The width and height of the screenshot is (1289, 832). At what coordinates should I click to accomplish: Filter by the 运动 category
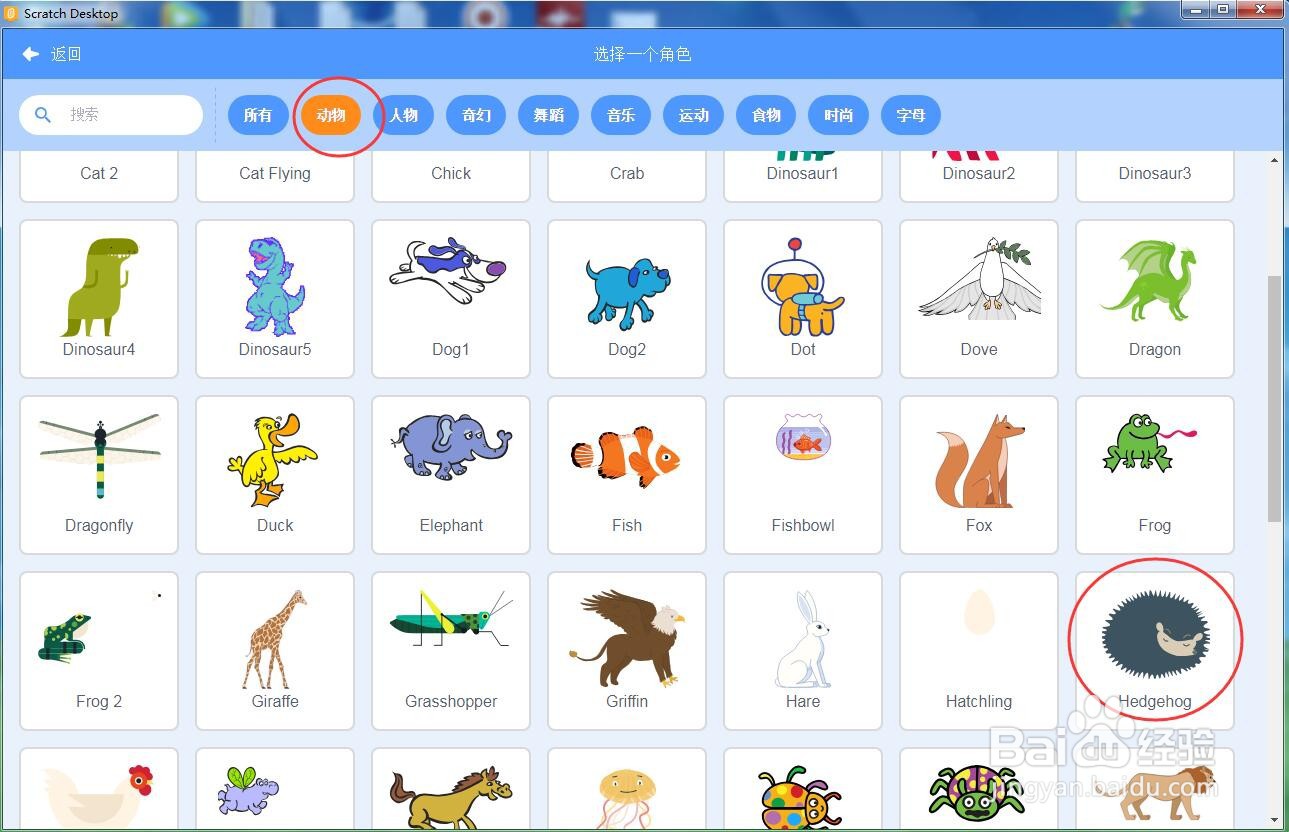(x=693, y=115)
